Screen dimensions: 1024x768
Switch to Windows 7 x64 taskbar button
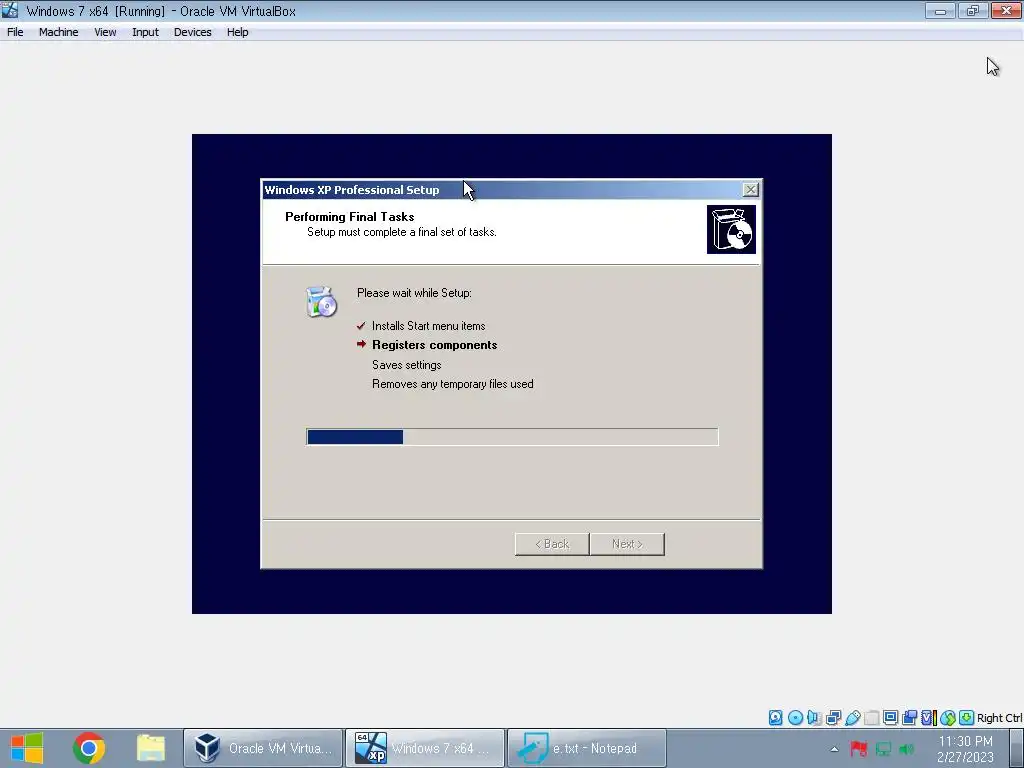click(424, 748)
